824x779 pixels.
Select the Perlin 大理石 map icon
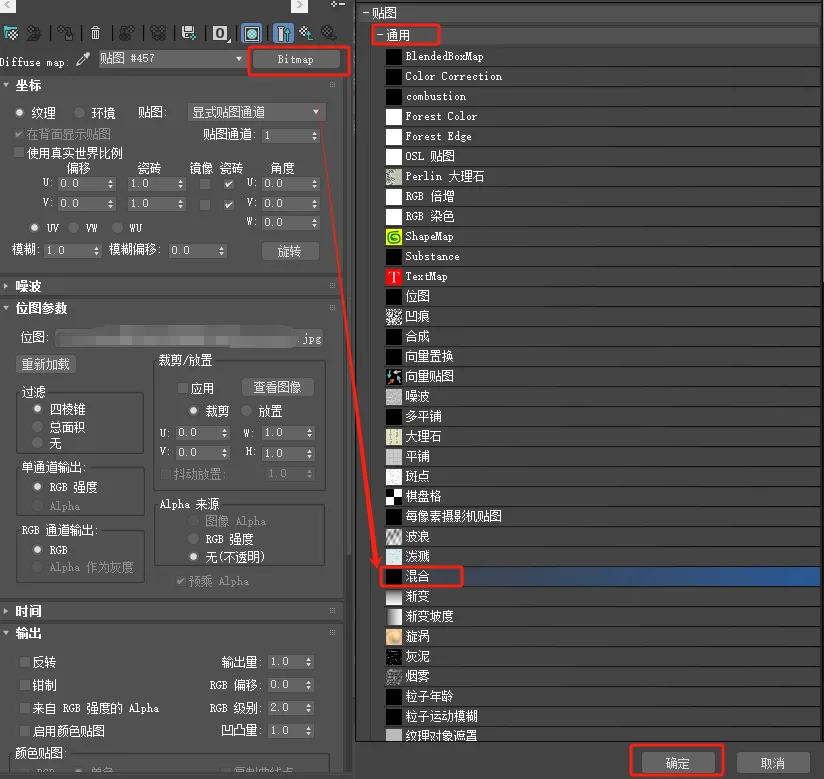pyautogui.click(x=394, y=177)
